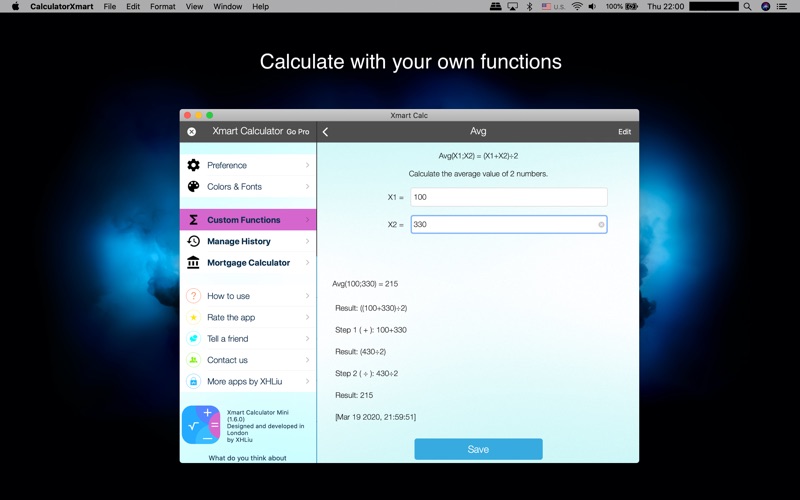
Task: Select the Preference label text
Action: click(227, 165)
